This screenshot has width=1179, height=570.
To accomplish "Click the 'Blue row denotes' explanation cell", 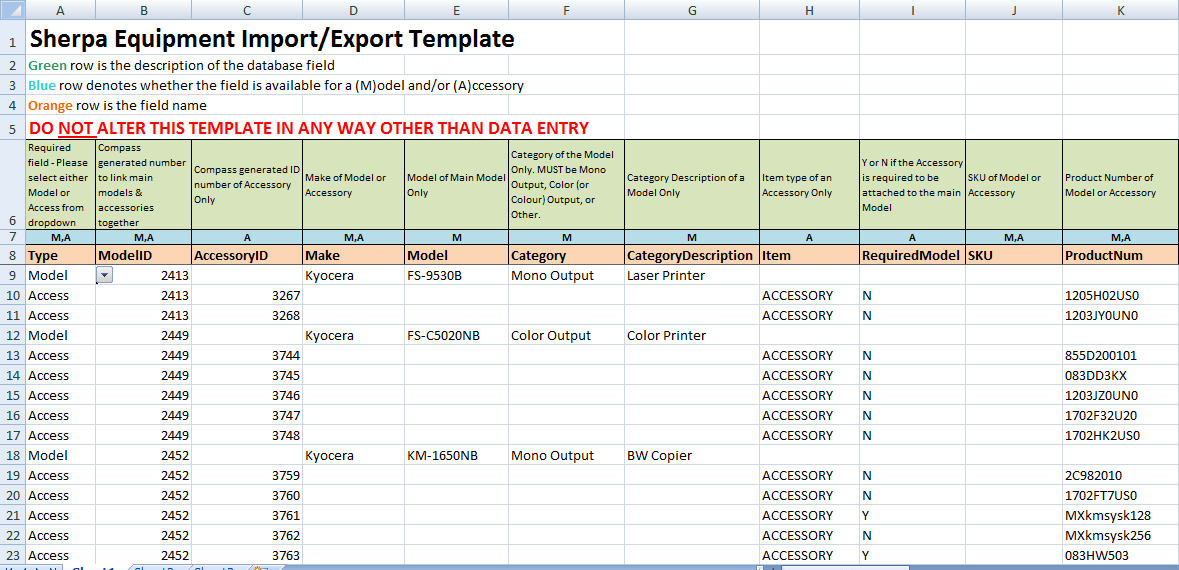I will tap(276, 85).
